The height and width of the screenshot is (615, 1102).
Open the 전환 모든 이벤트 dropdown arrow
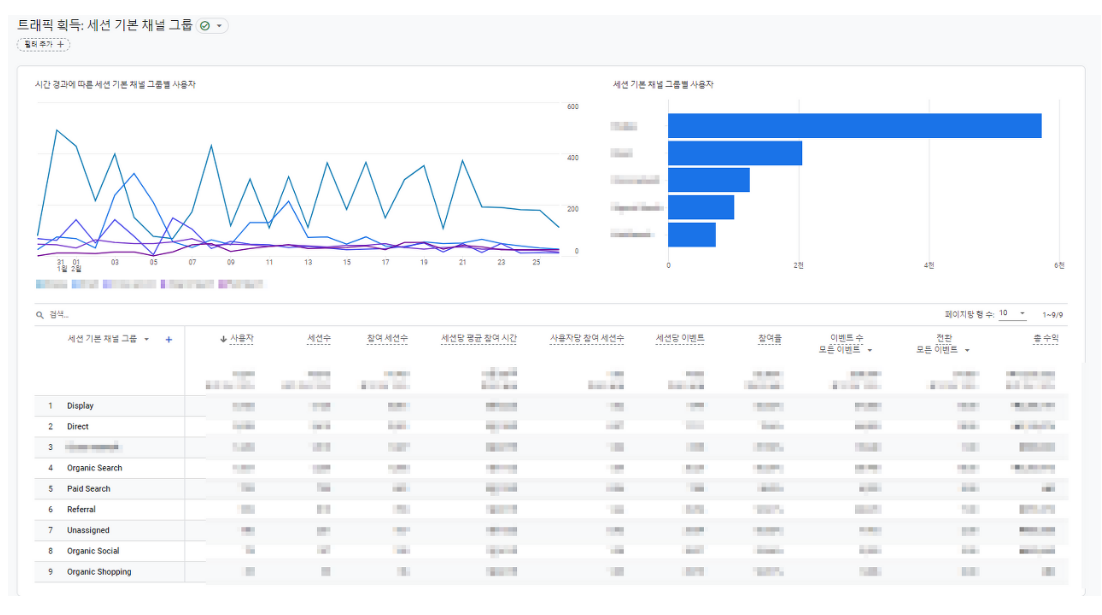click(x=967, y=350)
